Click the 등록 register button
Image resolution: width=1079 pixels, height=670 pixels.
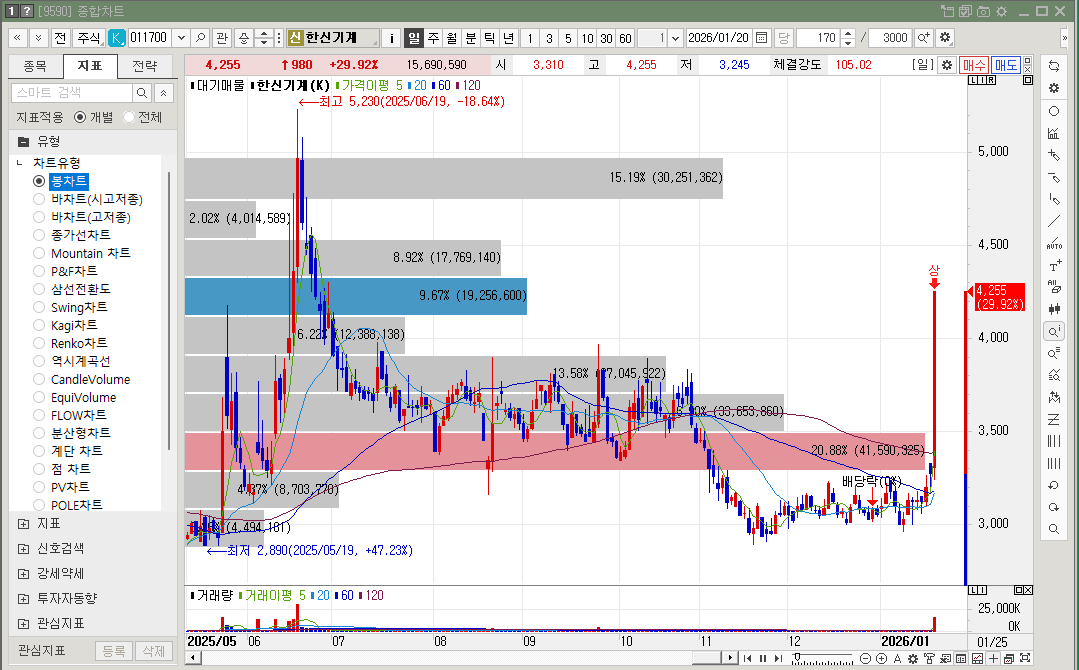pyautogui.click(x=114, y=650)
